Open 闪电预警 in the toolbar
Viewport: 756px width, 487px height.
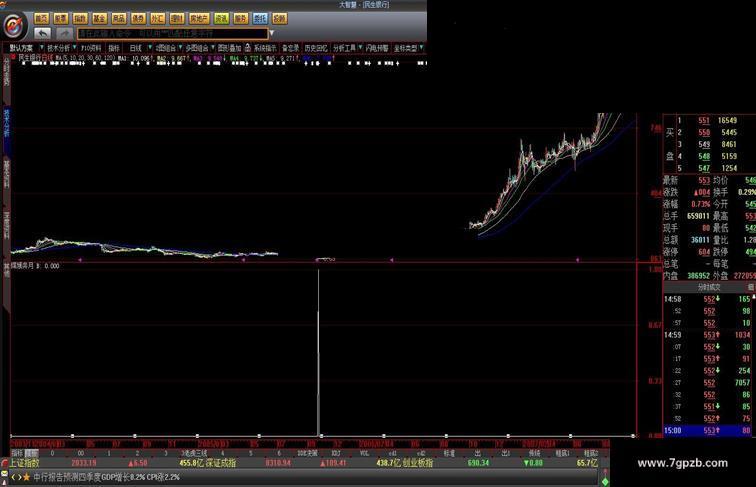pyautogui.click(x=377, y=48)
